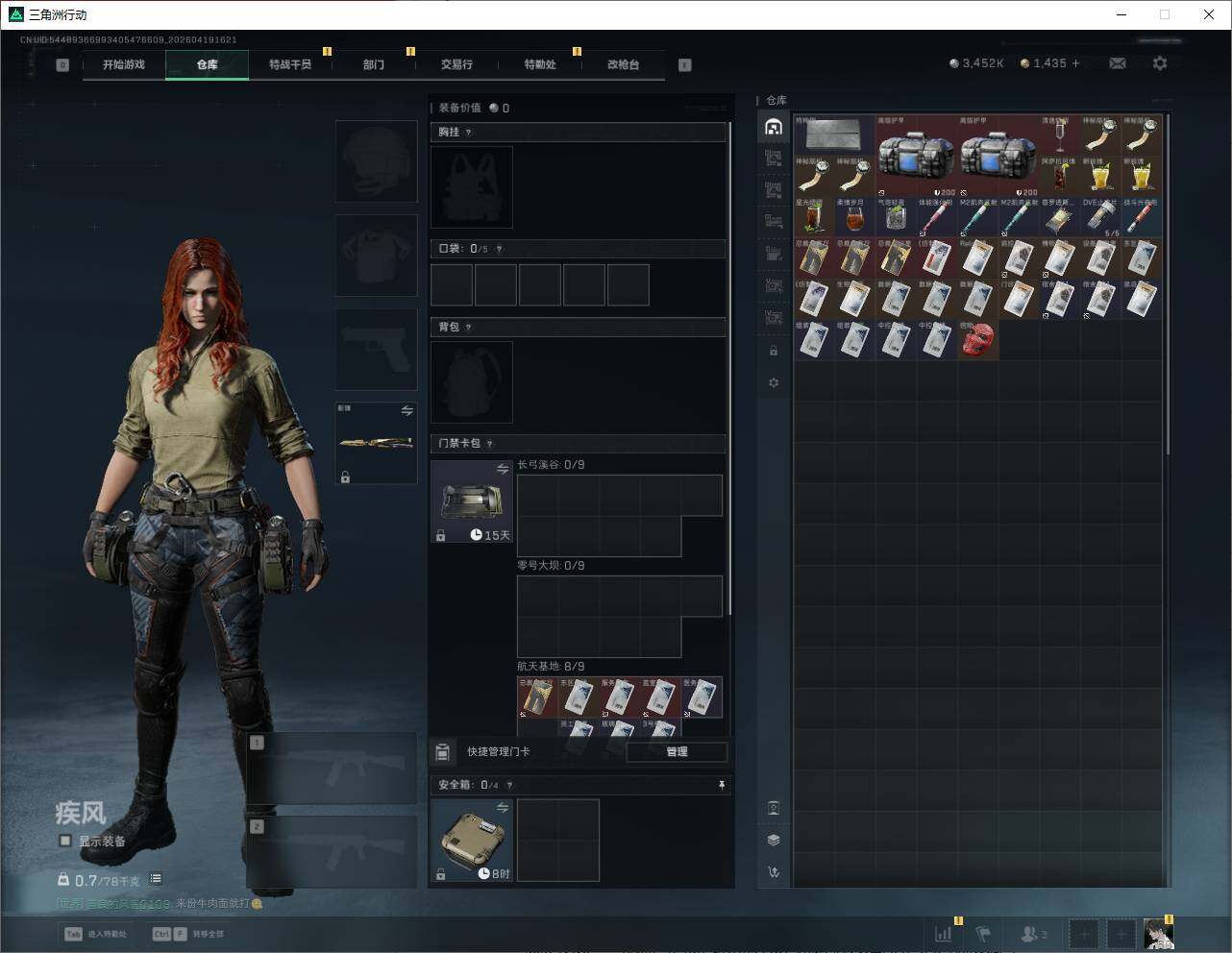Add currency with the plus beside 1,435
Screen dimensions: 1232x953
(x=1075, y=63)
